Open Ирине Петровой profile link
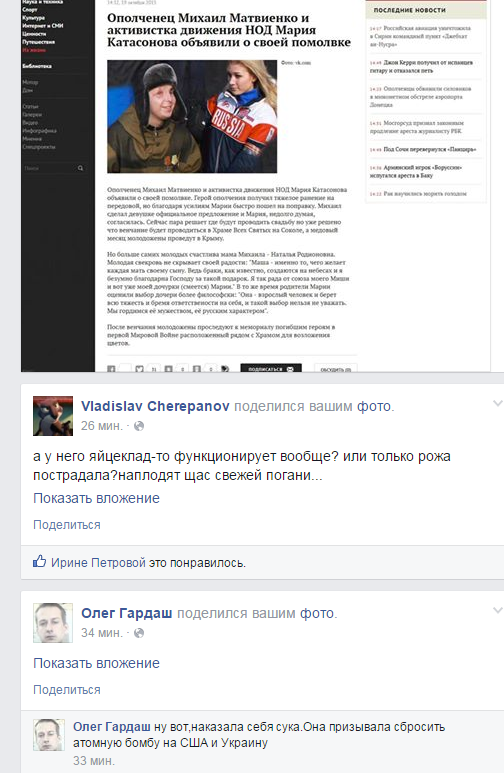Image resolution: width=504 pixels, height=773 pixels. point(98,563)
